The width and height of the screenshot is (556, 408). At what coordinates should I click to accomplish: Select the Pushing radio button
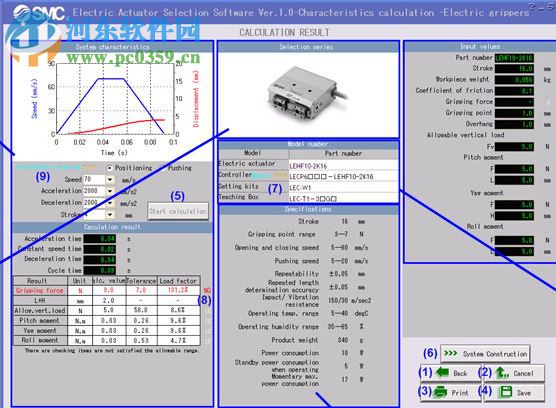[x=164, y=168]
